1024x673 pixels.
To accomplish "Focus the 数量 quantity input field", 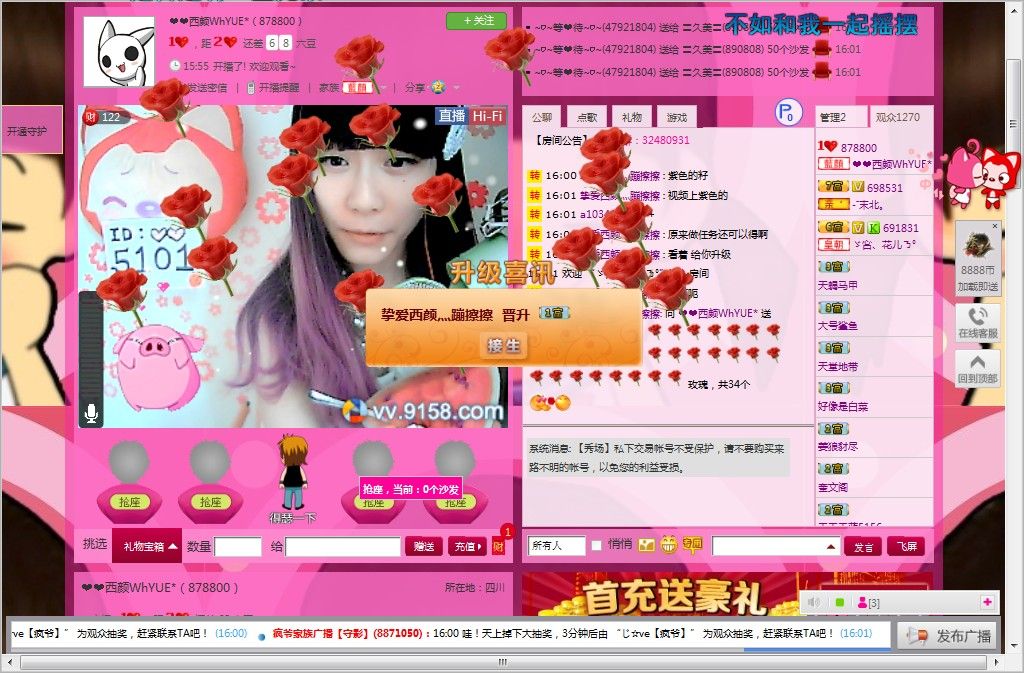I will 238,546.
